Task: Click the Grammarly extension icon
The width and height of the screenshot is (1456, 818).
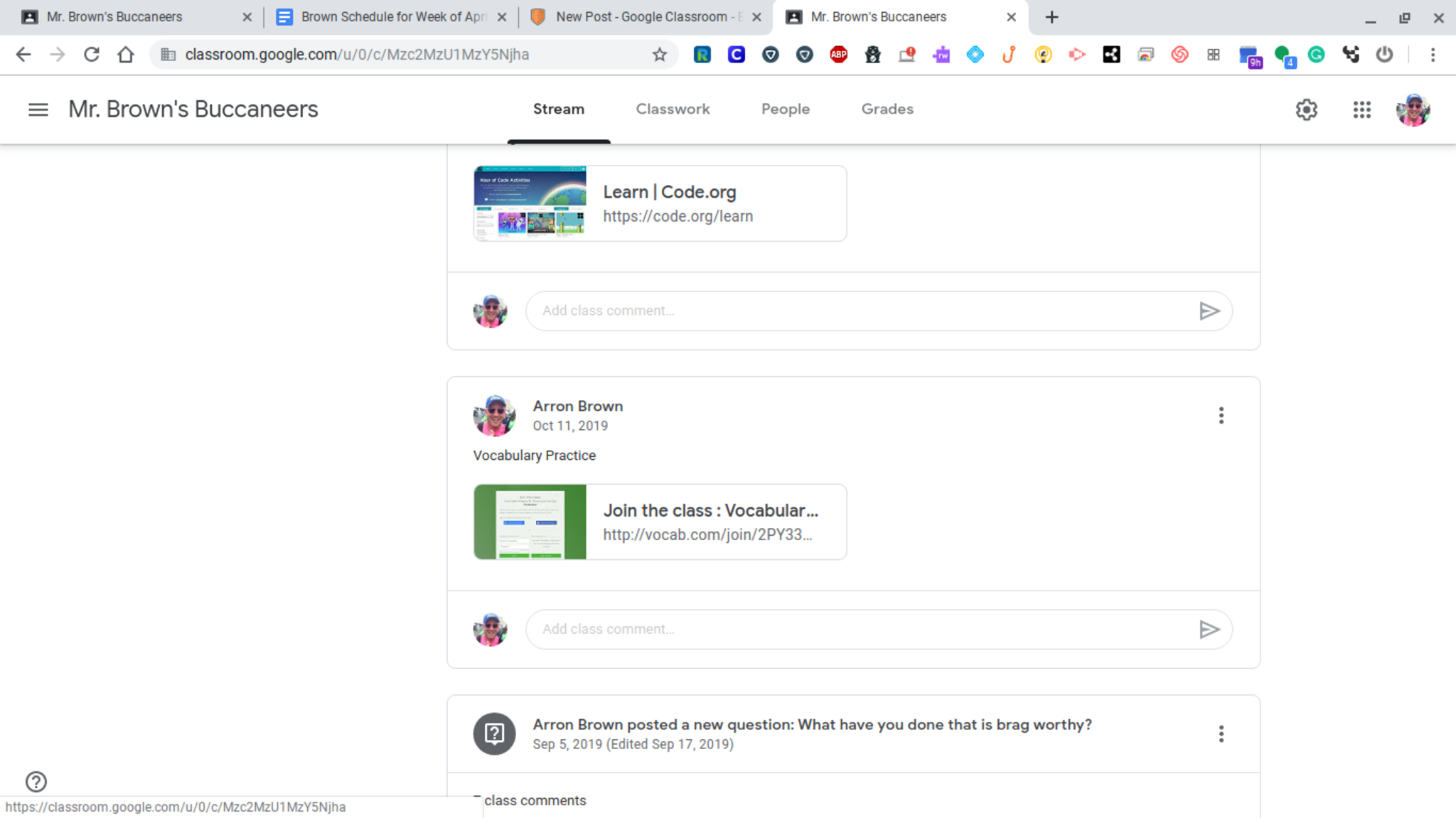Action: tap(1316, 55)
